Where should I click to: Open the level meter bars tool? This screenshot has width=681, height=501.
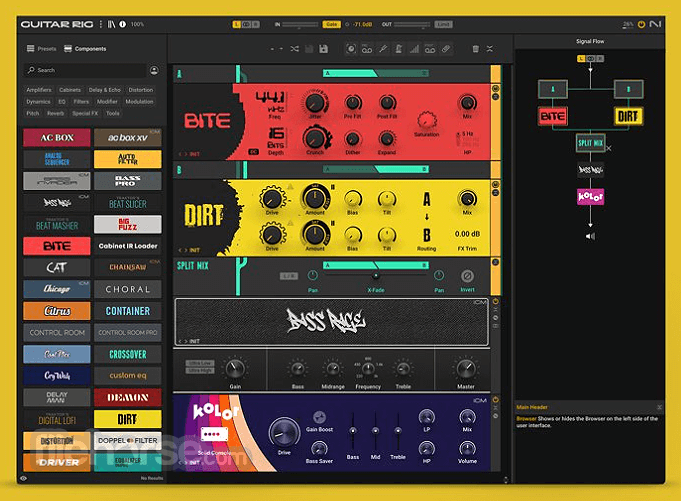point(414,49)
